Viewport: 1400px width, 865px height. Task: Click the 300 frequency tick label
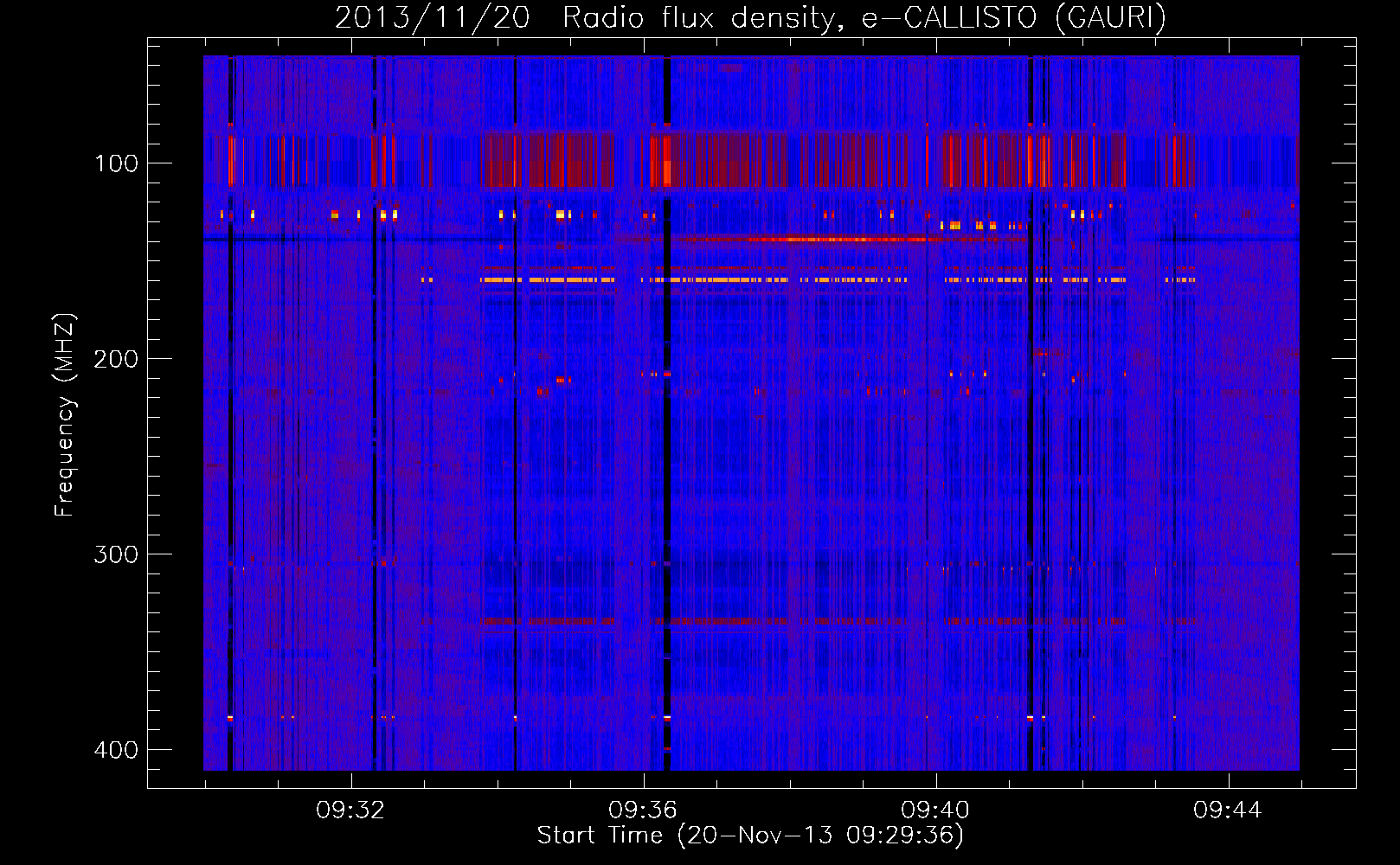click(x=116, y=554)
